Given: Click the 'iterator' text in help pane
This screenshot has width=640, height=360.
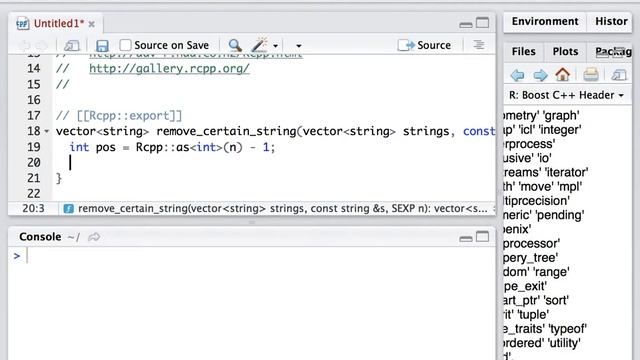Looking at the screenshot, I should [567, 172].
